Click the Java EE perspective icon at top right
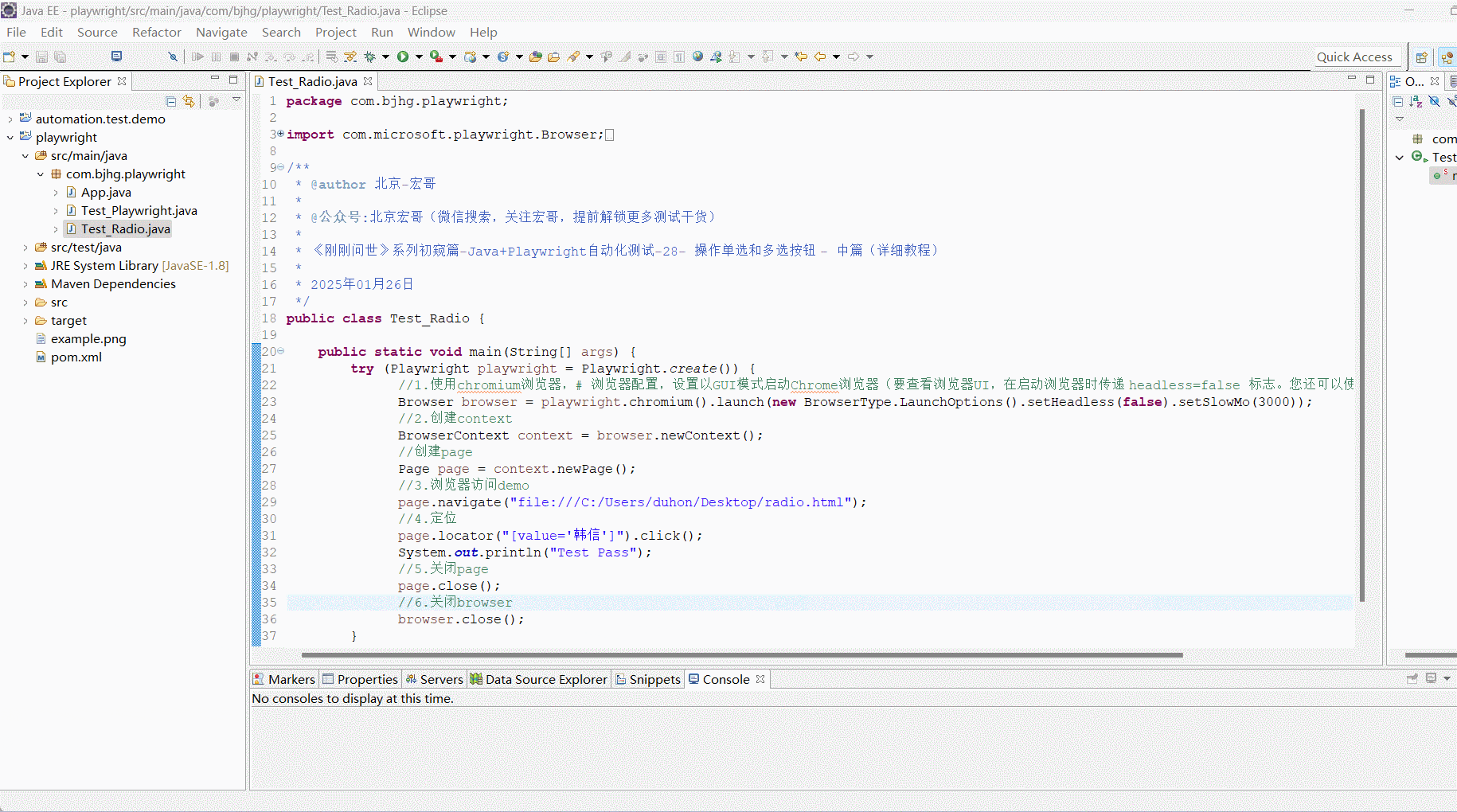Screen dimensions: 1457x812 point(1447,57)
